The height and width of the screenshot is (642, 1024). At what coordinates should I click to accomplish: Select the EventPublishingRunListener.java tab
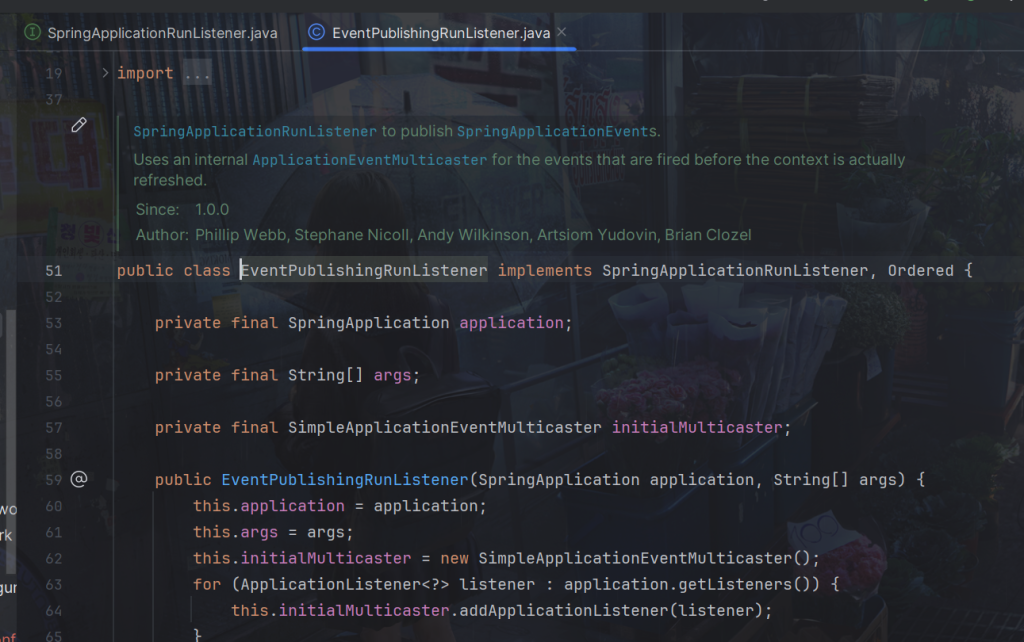[440, 32]
